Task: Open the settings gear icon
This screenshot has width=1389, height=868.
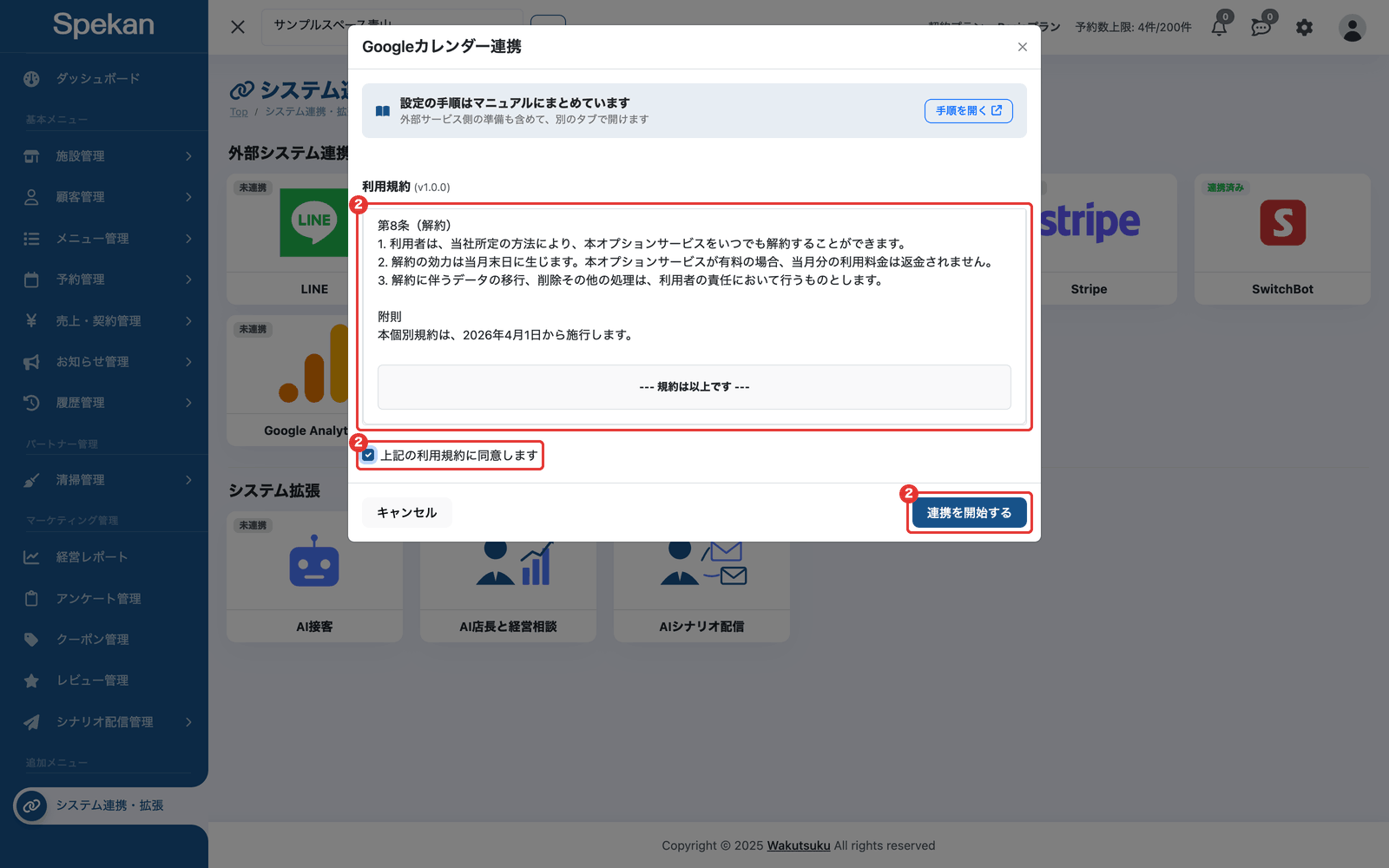Action: pyautogui.click(x=1304, y=28)
